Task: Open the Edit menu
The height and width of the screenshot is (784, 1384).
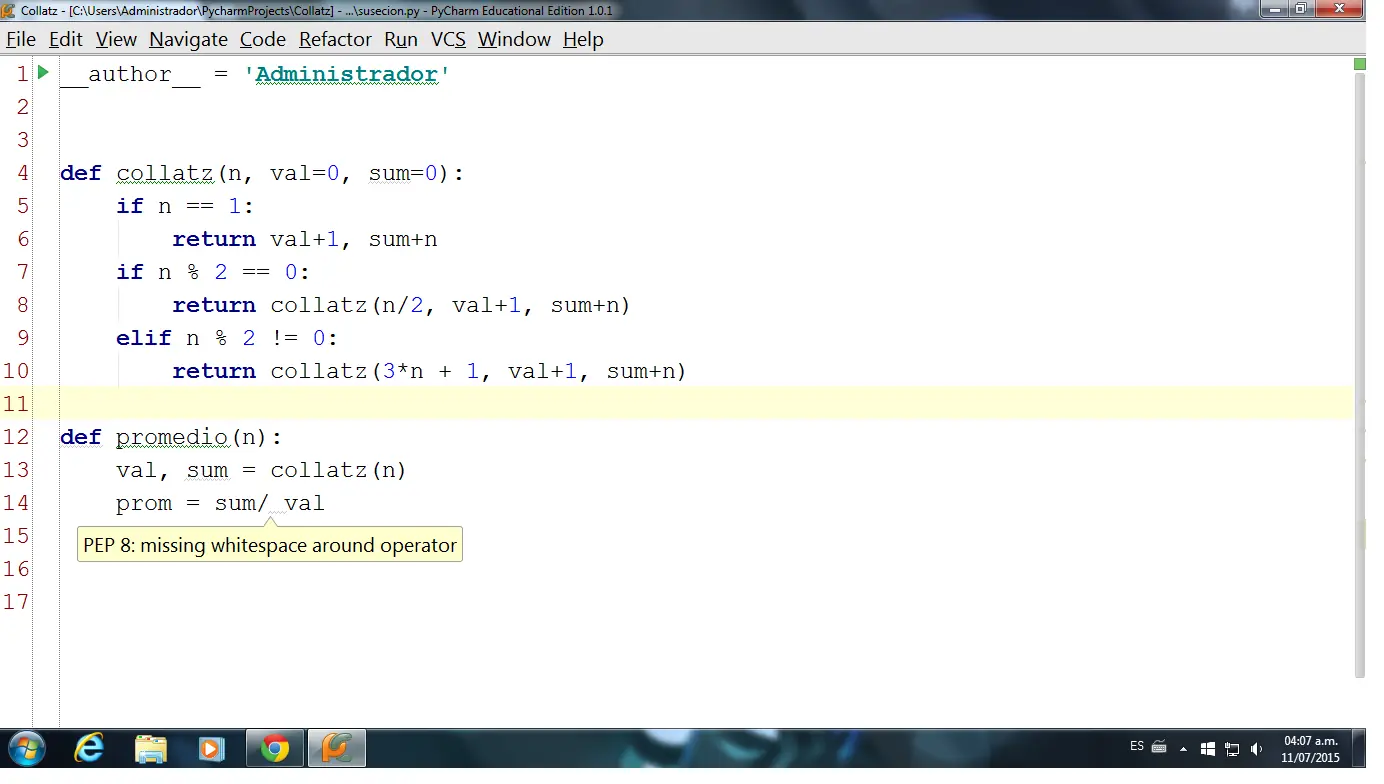Action: pos(66,39)
